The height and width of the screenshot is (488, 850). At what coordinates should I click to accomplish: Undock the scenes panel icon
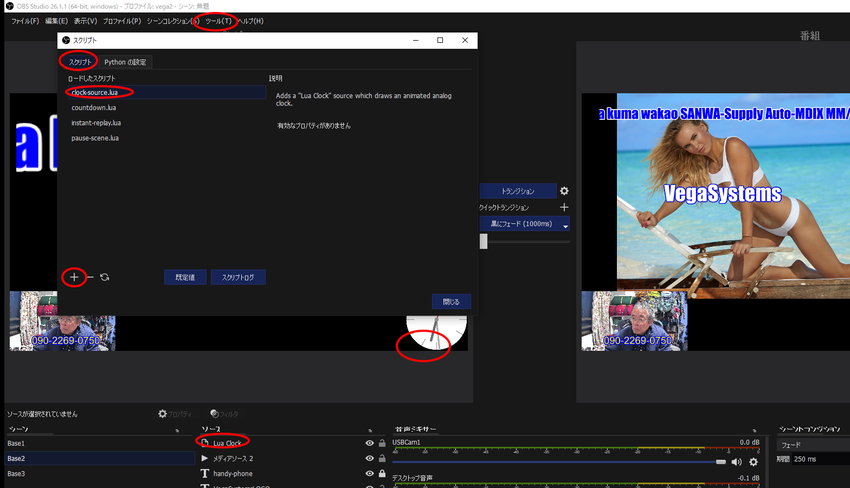point(177,431)
